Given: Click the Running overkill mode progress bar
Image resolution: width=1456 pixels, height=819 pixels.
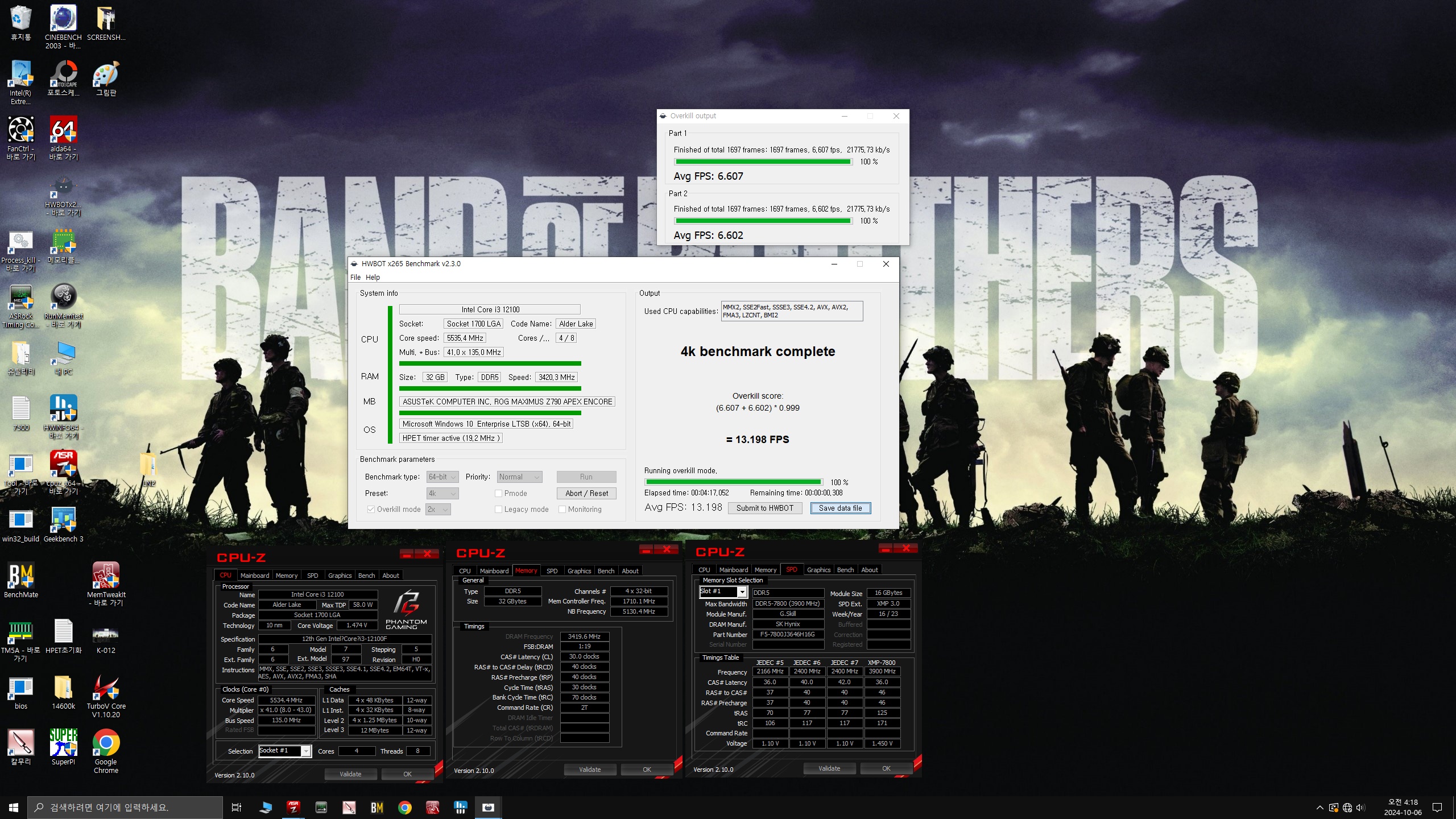Looking at the screenshot, I should pyautogui.click(x=734, y=482).
